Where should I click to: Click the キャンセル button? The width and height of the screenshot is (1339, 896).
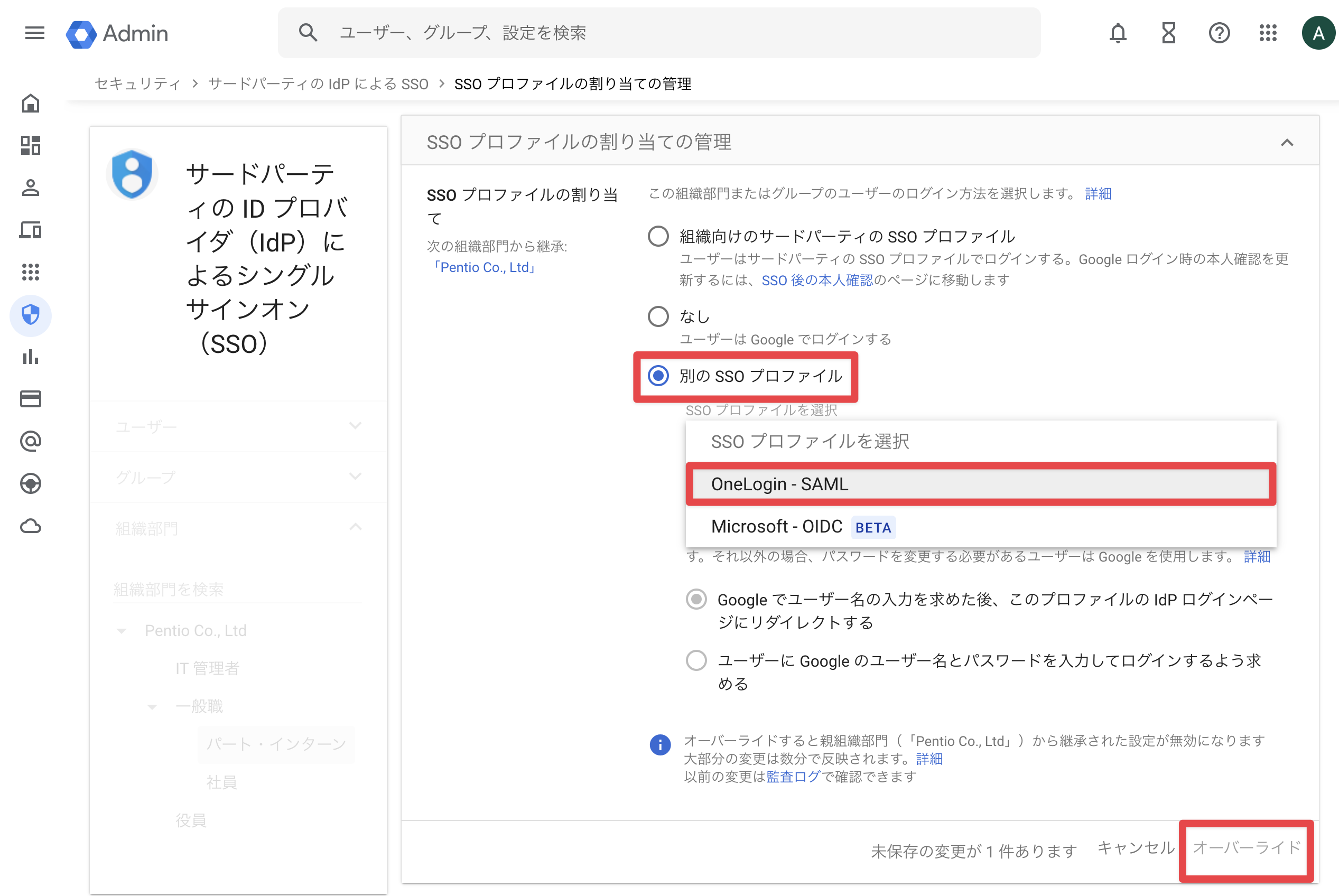(1136, 848)
